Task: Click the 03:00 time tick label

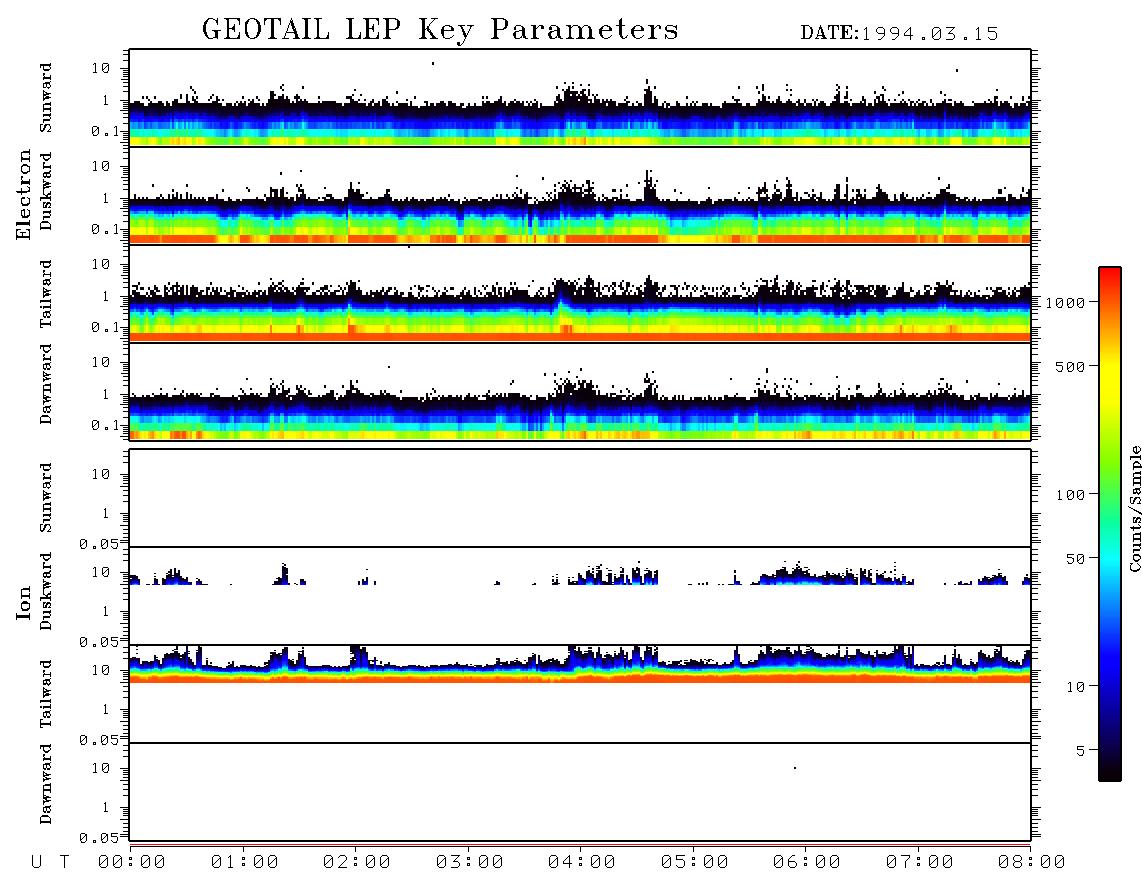Action: click(x=469, y=862)
